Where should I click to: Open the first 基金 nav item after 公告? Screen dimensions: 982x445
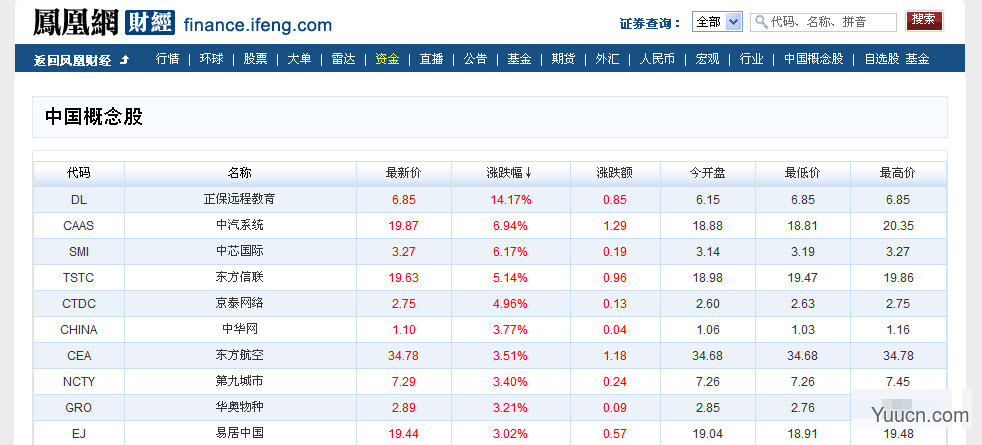pyautogui.click(x=519, y=59)
